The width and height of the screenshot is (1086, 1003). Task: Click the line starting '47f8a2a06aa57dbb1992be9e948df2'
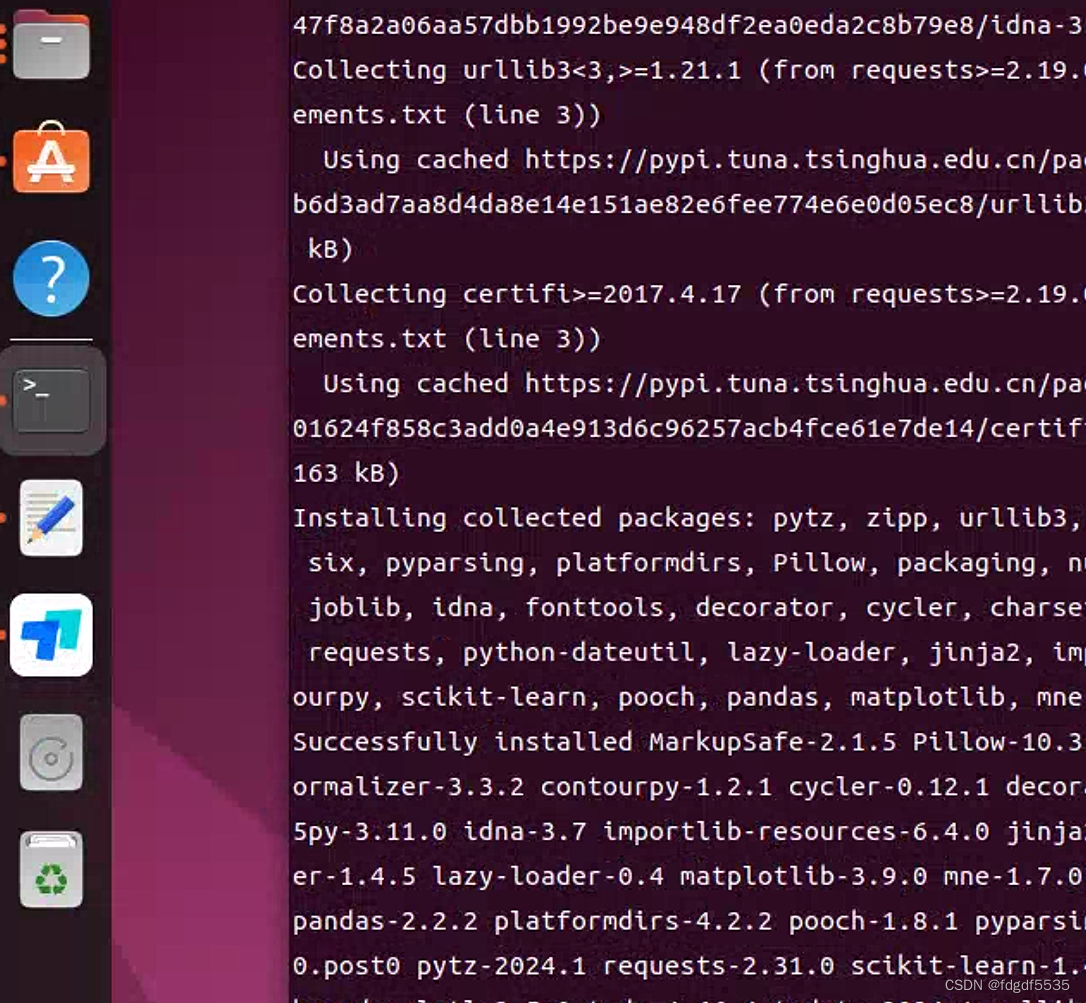tap(688, 26)
